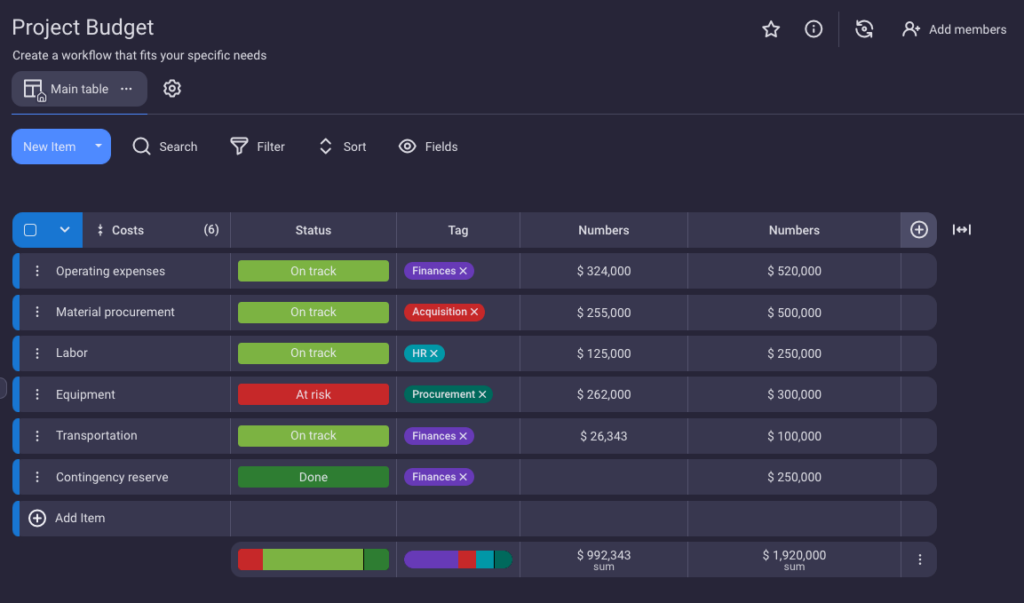The height and width of the screenshot is (603, 1024).
Task: Add a new column with the plus icon
Action: [918, 230]
